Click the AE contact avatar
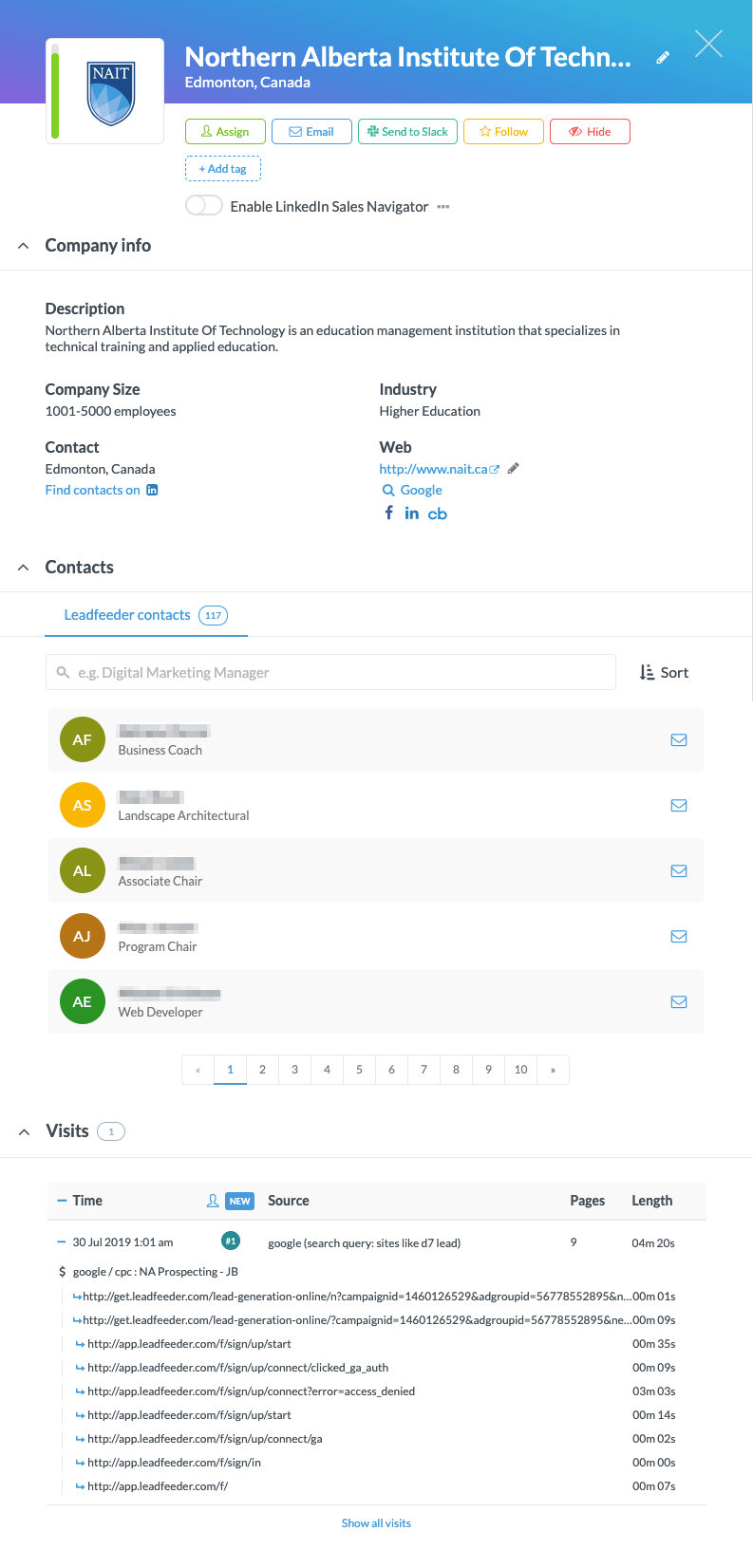 (83, 1001)
